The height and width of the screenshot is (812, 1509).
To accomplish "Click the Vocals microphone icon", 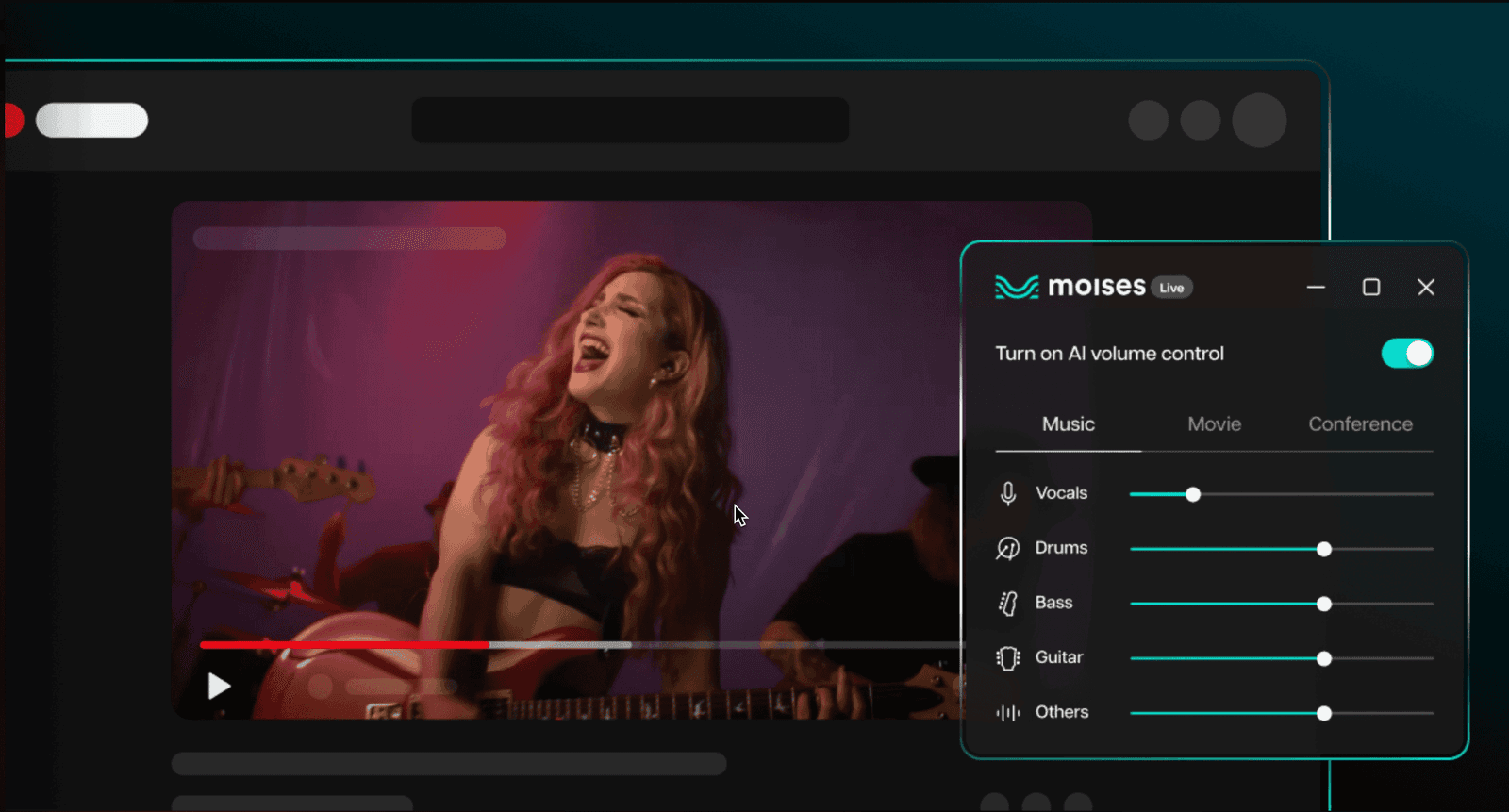I will (1007, 493).
